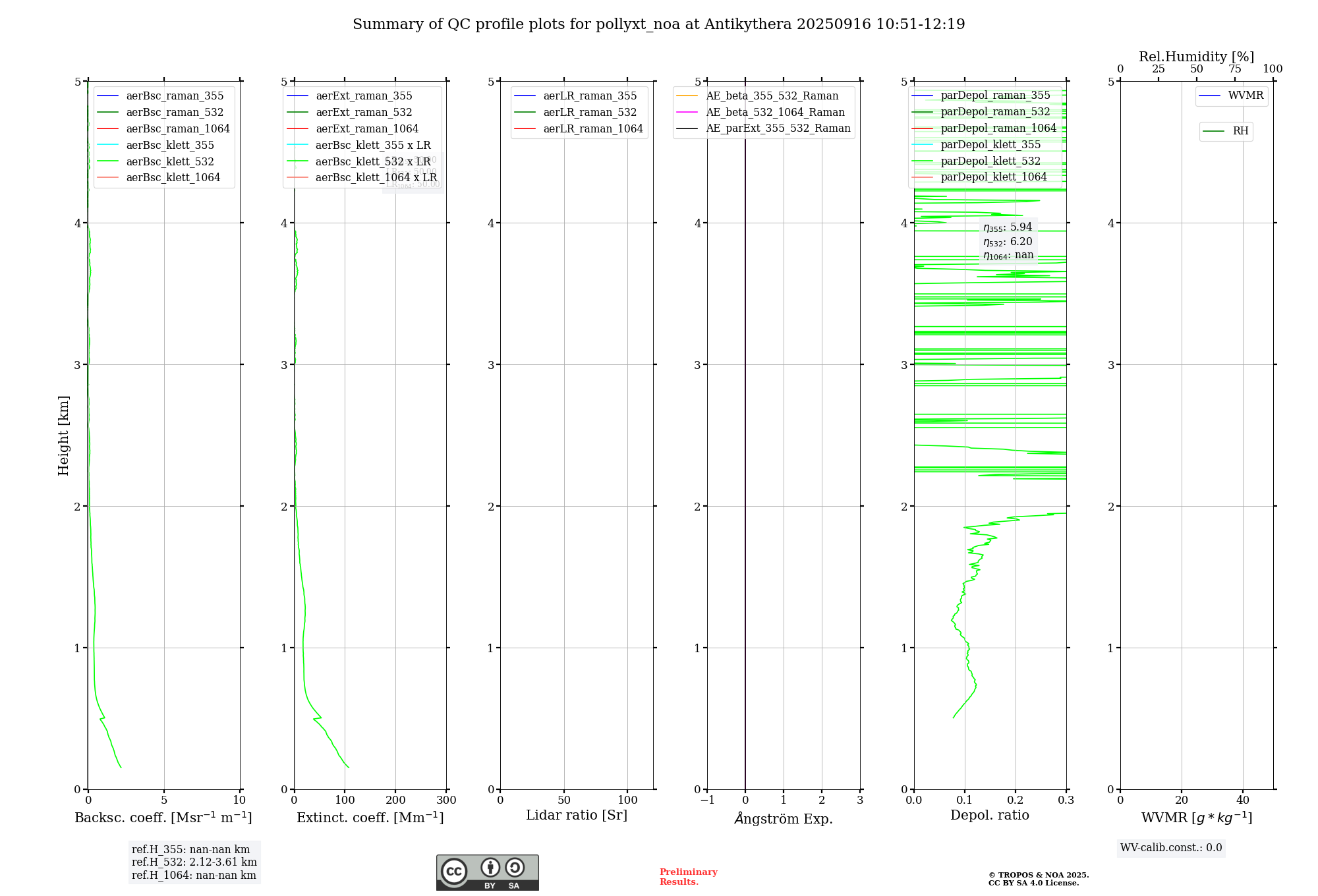Click the WVMR legend entry
Image resolution: width=1318 pixels, height=896 pixels.
(x=1232, y=96)
